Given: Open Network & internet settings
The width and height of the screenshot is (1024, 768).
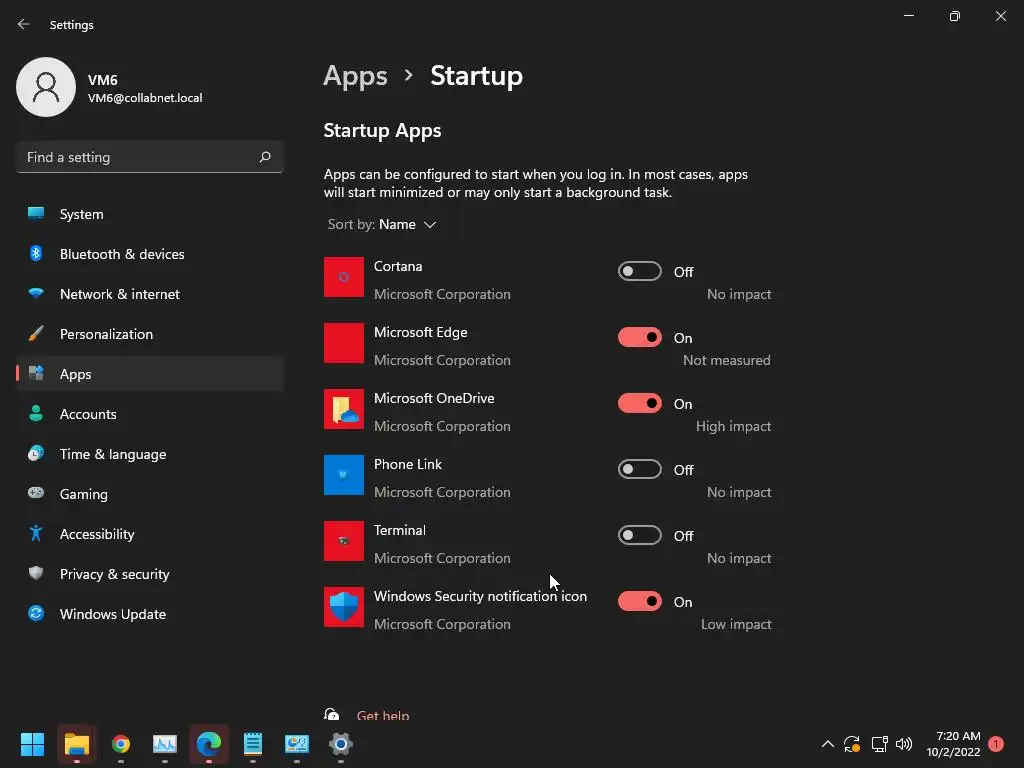Looking at the screenshot, I should pos(150,294).
